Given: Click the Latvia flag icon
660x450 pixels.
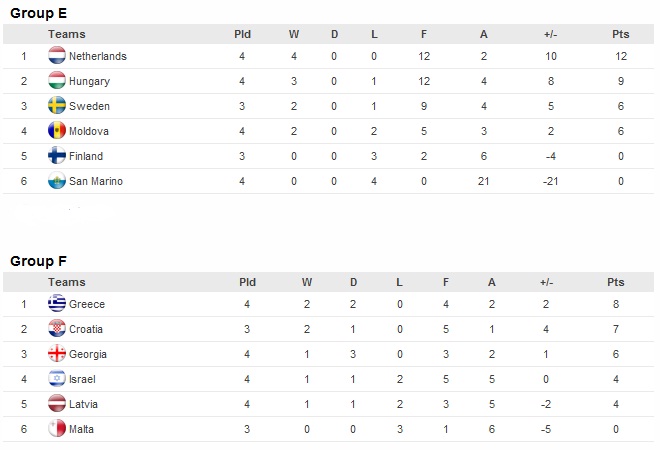Looking at the screenshot, I should tap(57, 404).
